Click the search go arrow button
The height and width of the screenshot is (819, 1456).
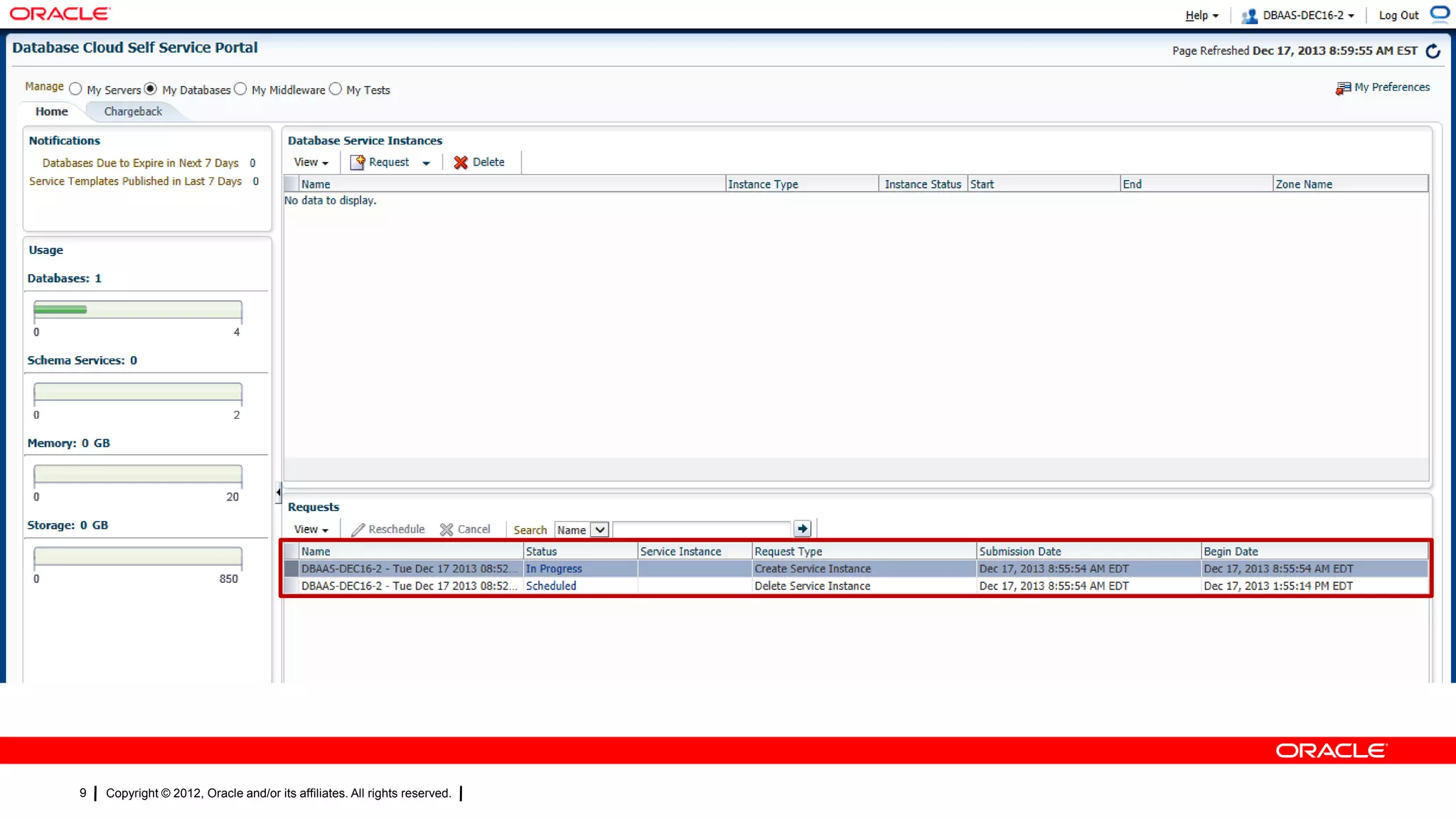pyautogui.click(x=802, y=529)
